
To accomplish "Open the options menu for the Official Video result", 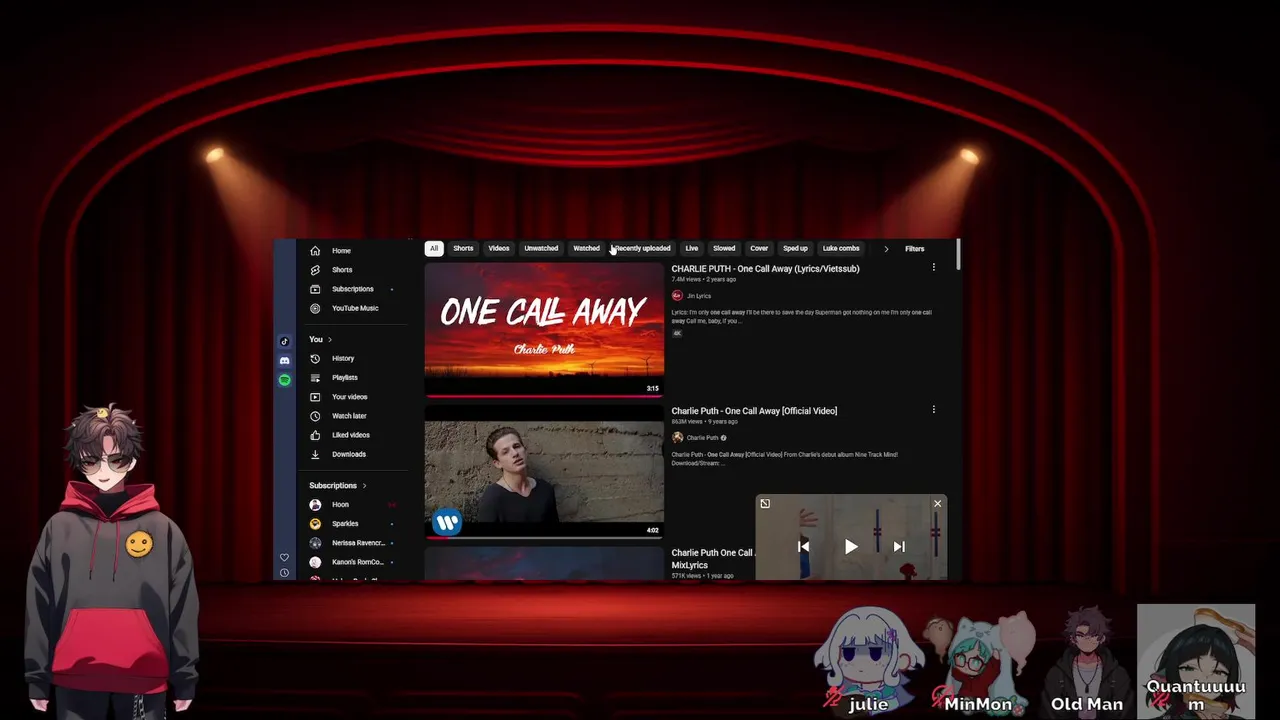I will pos(934,410).
